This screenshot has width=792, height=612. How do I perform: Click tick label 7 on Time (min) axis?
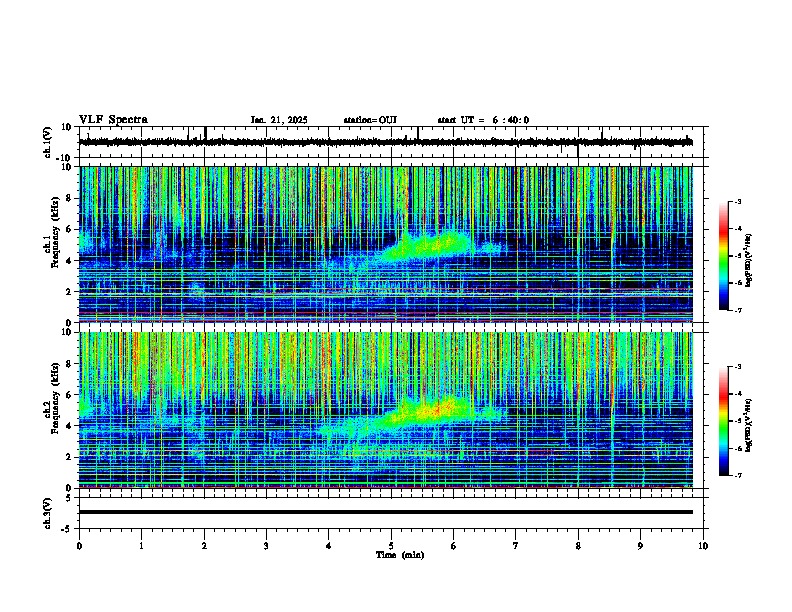pyautogui.click(x=516, y=546)
